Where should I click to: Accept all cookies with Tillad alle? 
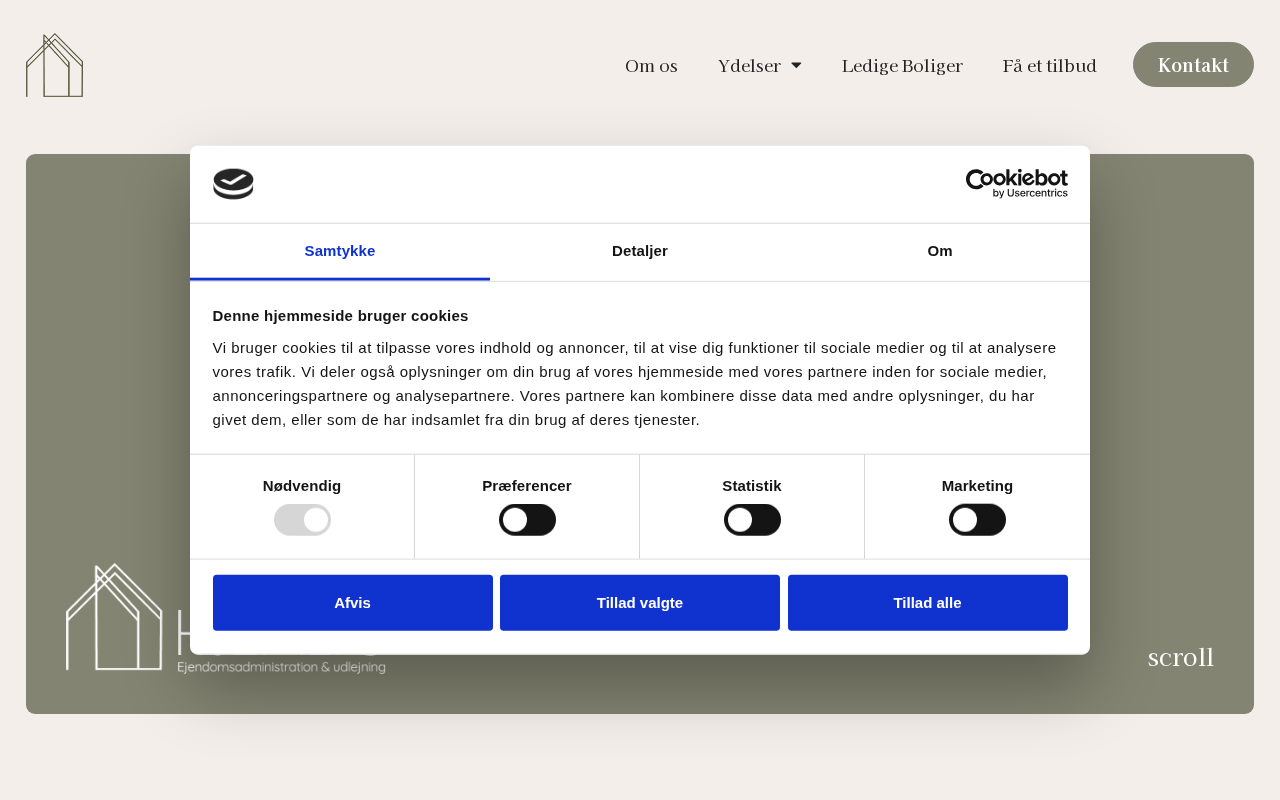927,603
